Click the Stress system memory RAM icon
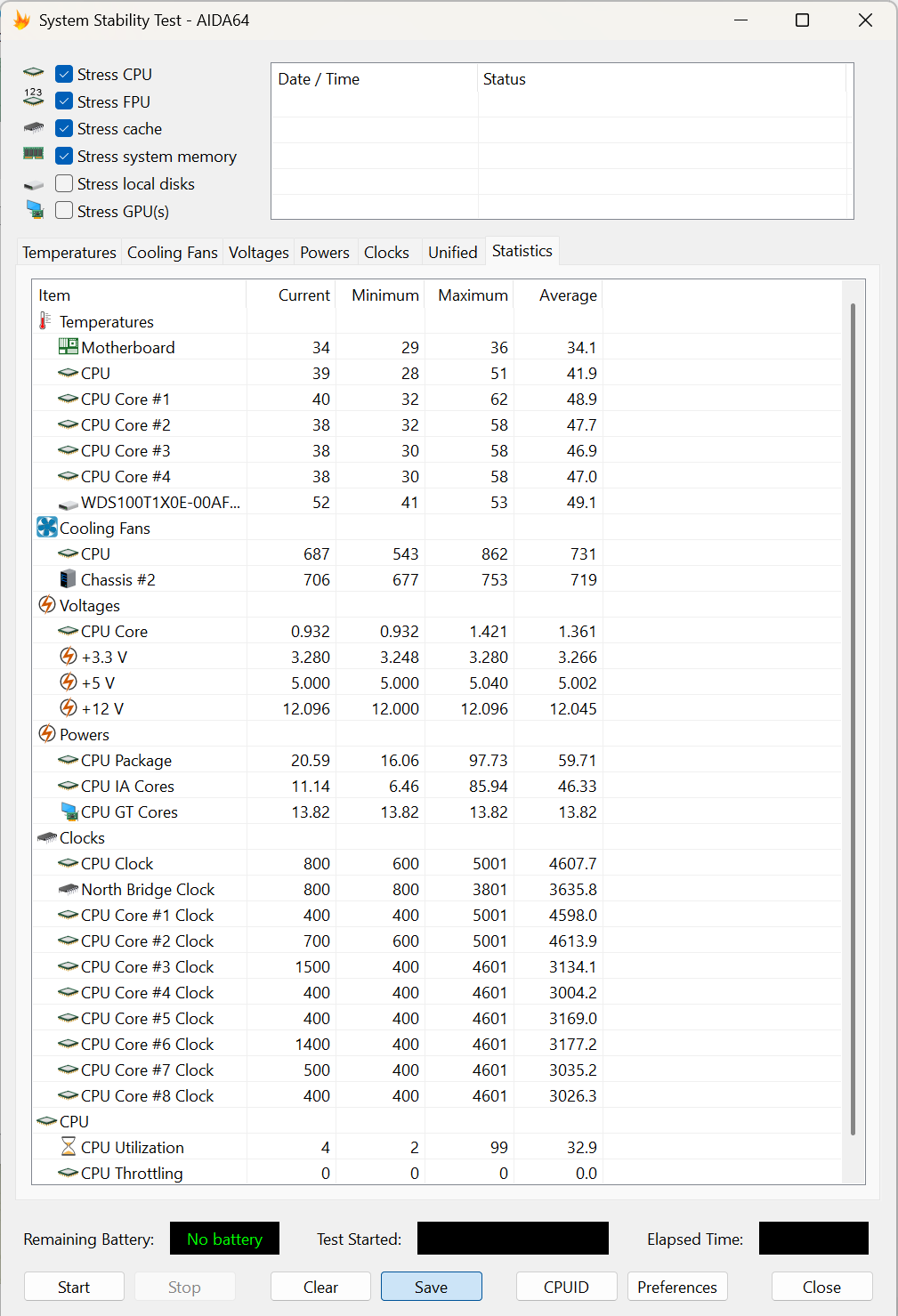Viewport: 898px width, 1316px height. point(34,154)
